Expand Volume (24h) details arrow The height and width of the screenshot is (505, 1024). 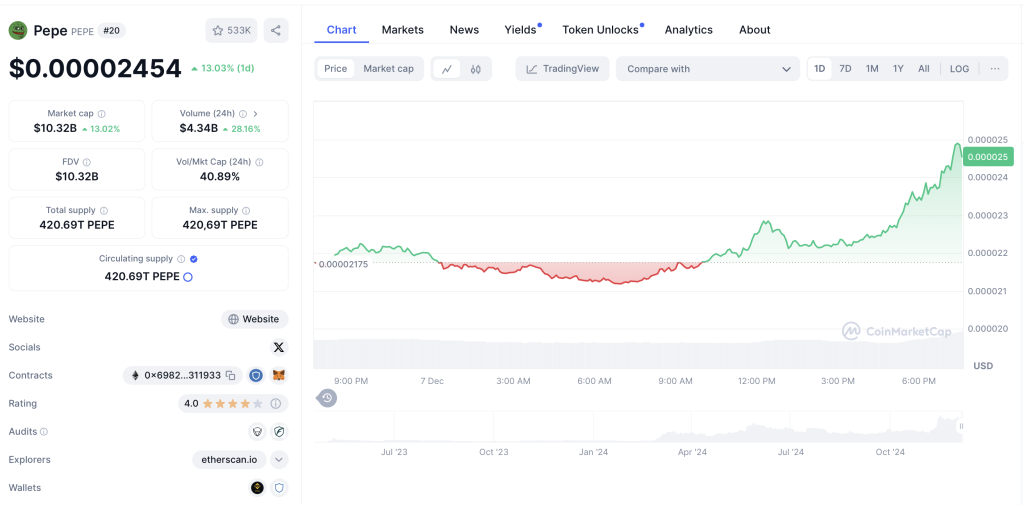pyautogui.click(x=255, y=114)
